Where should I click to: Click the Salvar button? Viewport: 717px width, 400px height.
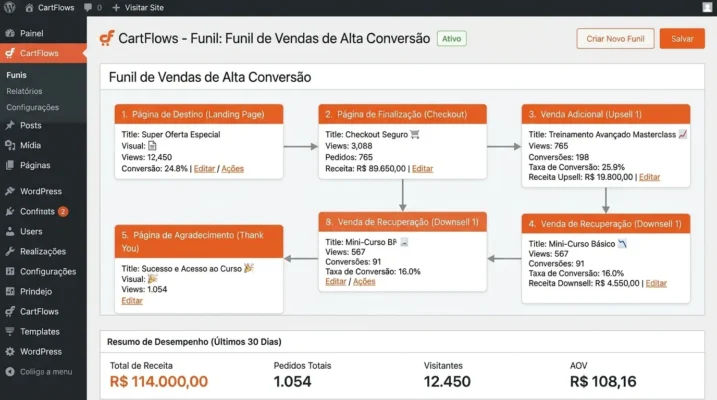coord(682,39)
